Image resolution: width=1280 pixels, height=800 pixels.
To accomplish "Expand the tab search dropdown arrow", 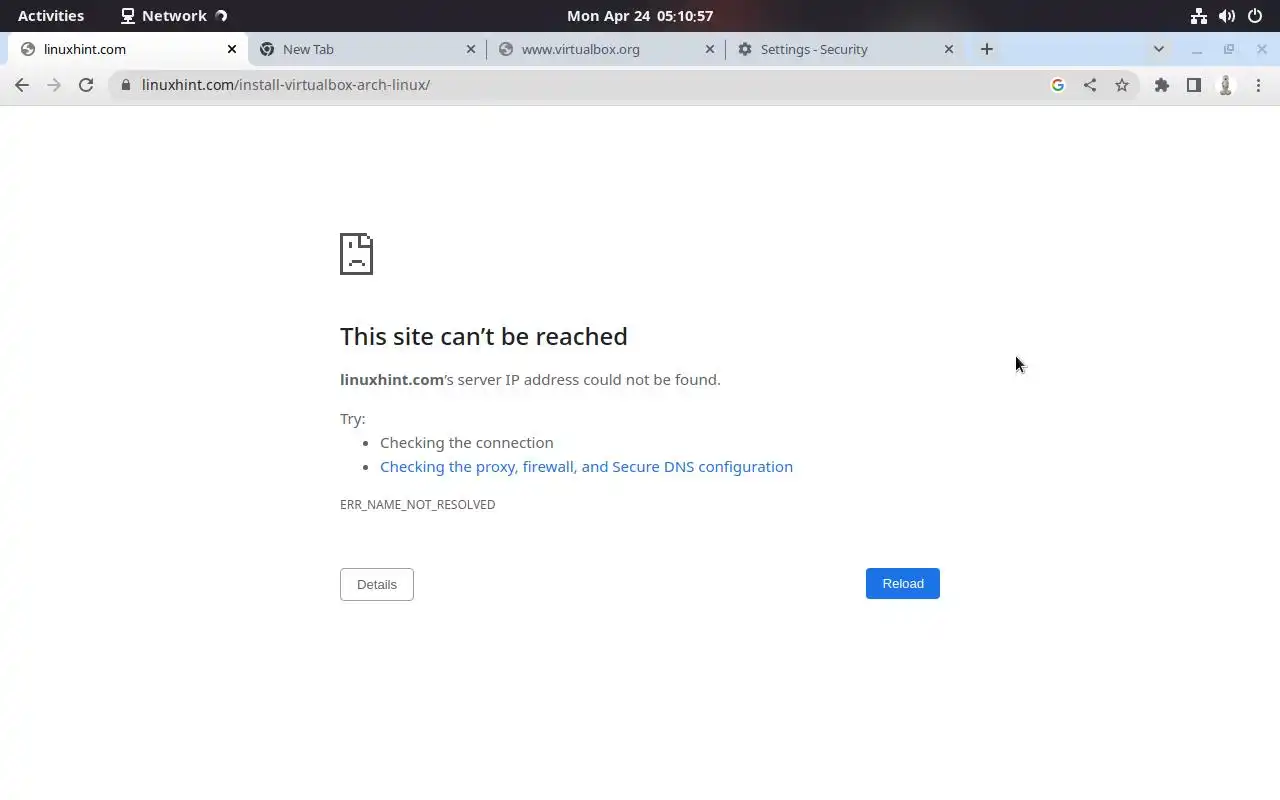I will 1159,49.
